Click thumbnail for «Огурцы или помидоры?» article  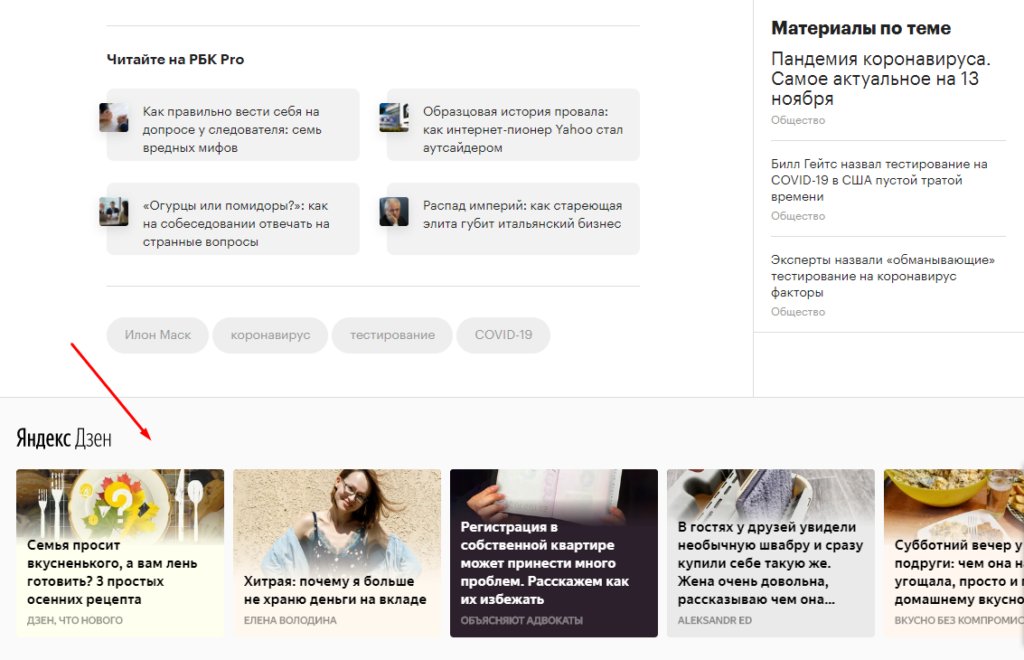point(114,212)
